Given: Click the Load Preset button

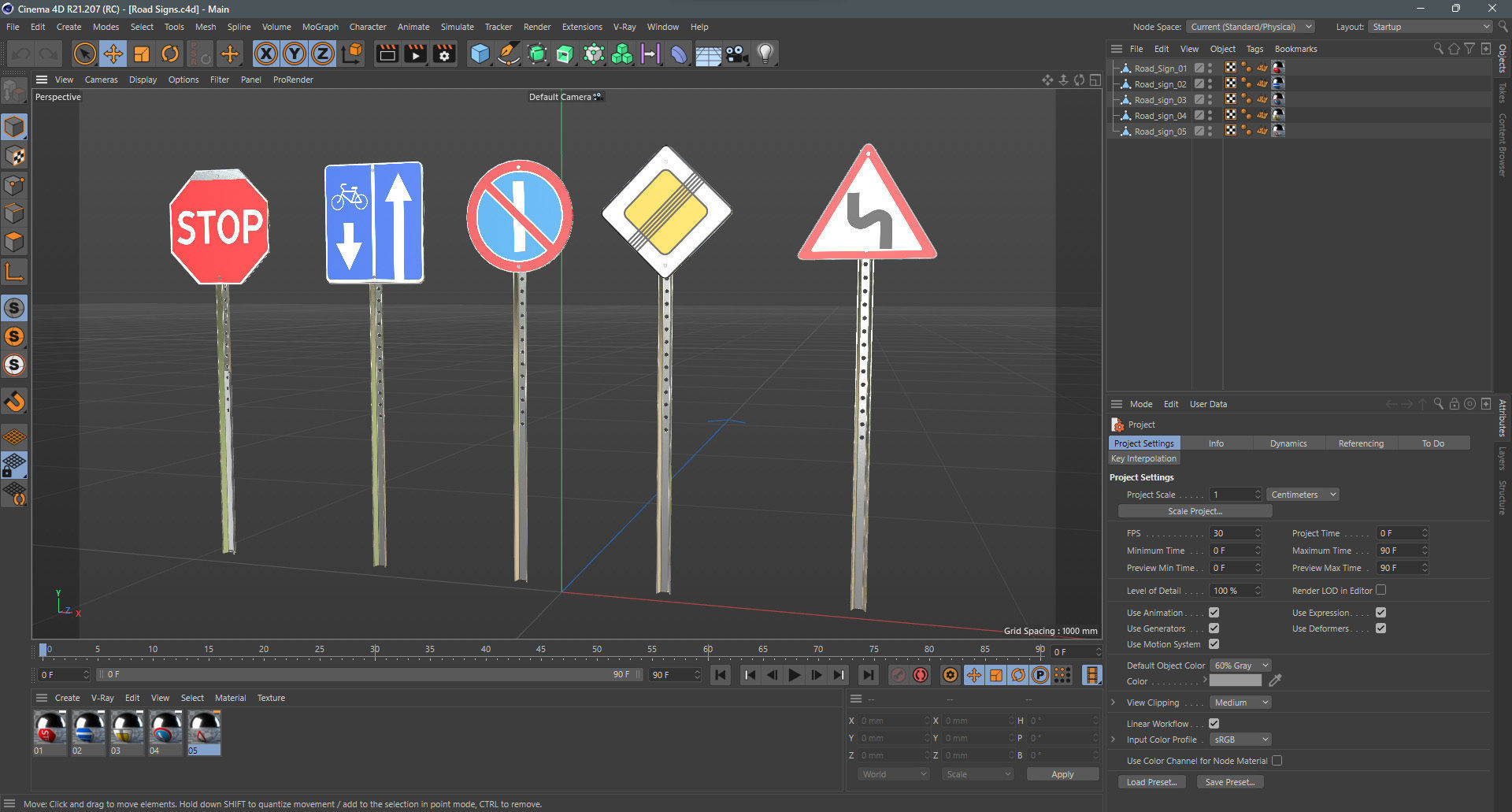Looking at the screenshot, I should (1151, 781).
